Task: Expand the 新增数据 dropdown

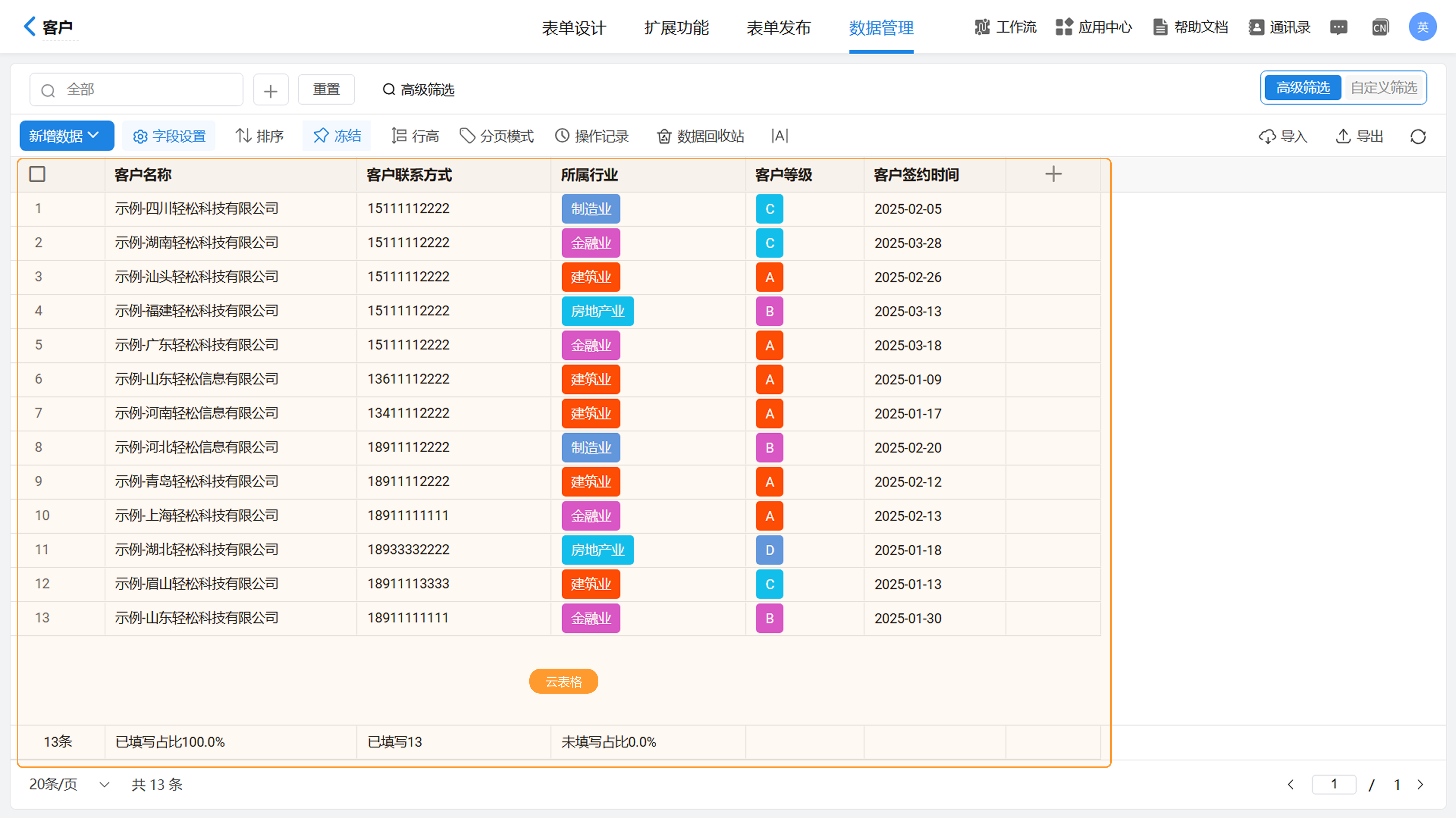Action: [67, 136]
